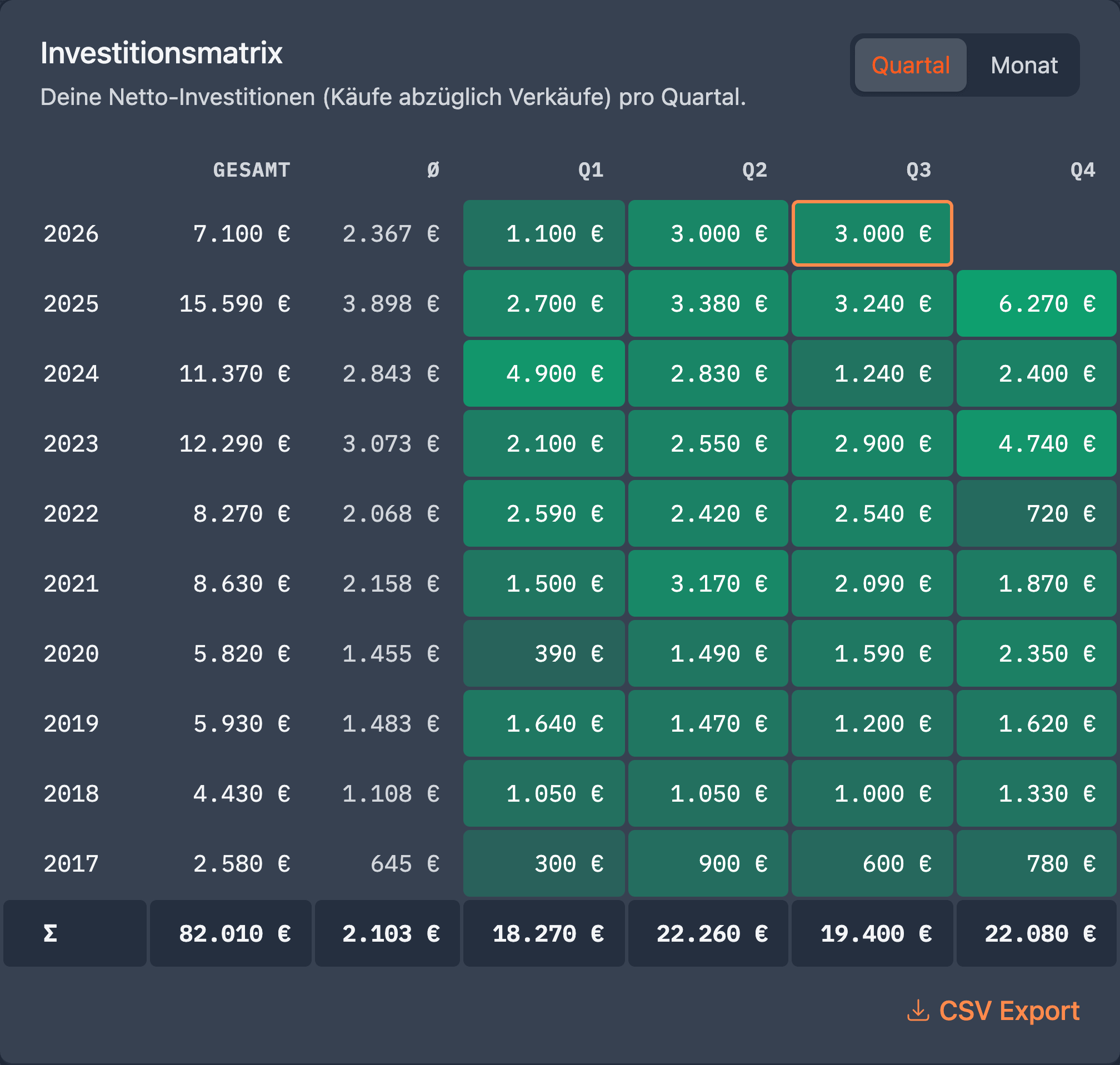The height and width of the screenshot is (1065, 1120).
Task: Switch the view to Quartal
Action: pos(910,66)
